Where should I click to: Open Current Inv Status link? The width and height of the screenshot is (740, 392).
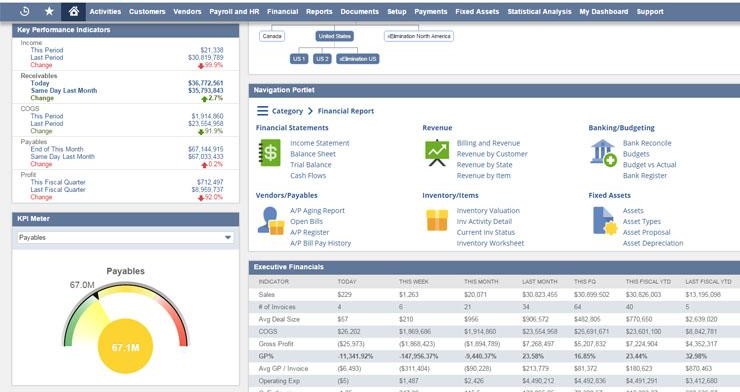tap(486, 232)
